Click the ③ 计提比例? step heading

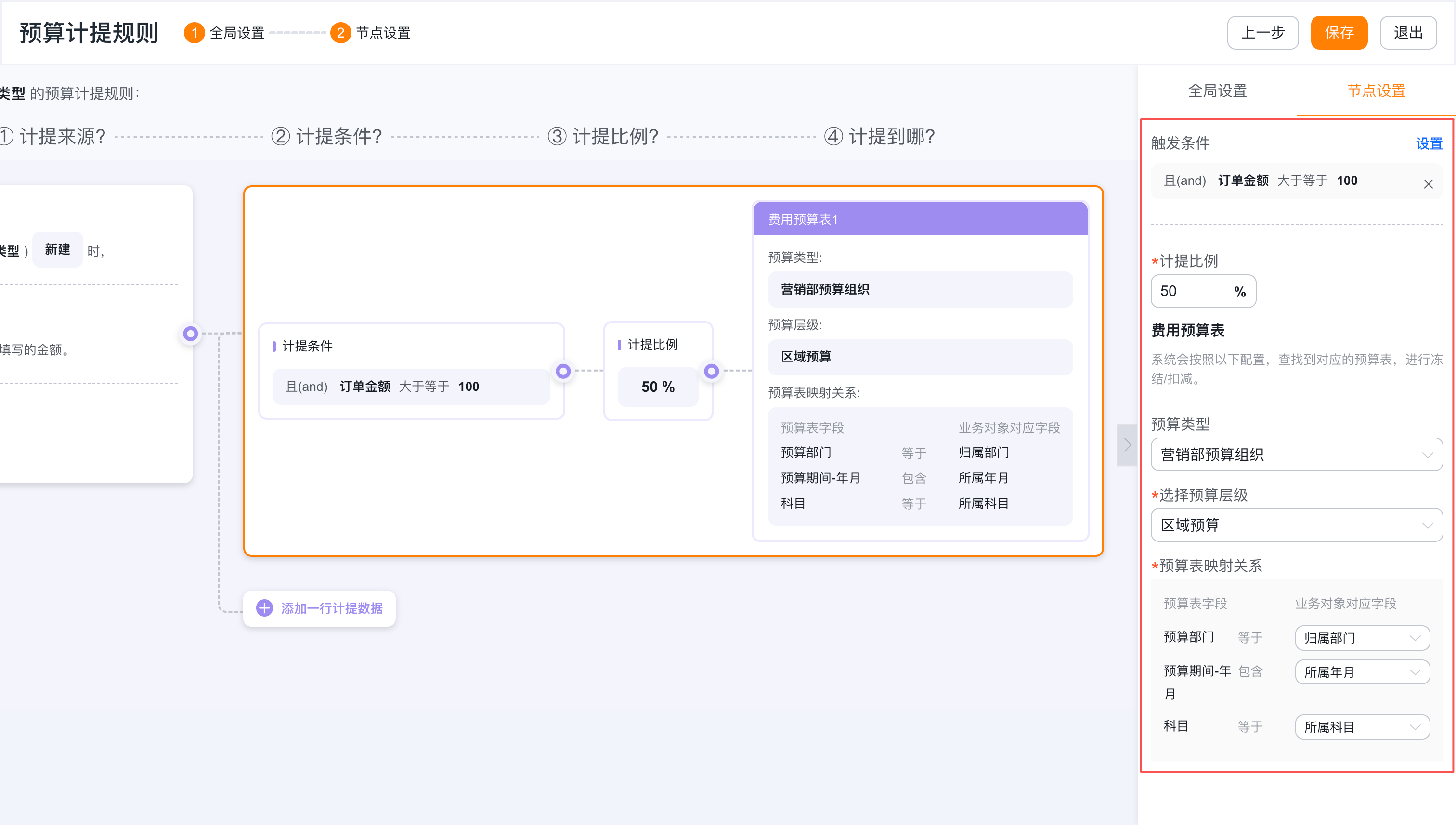[x=603, y=137]
